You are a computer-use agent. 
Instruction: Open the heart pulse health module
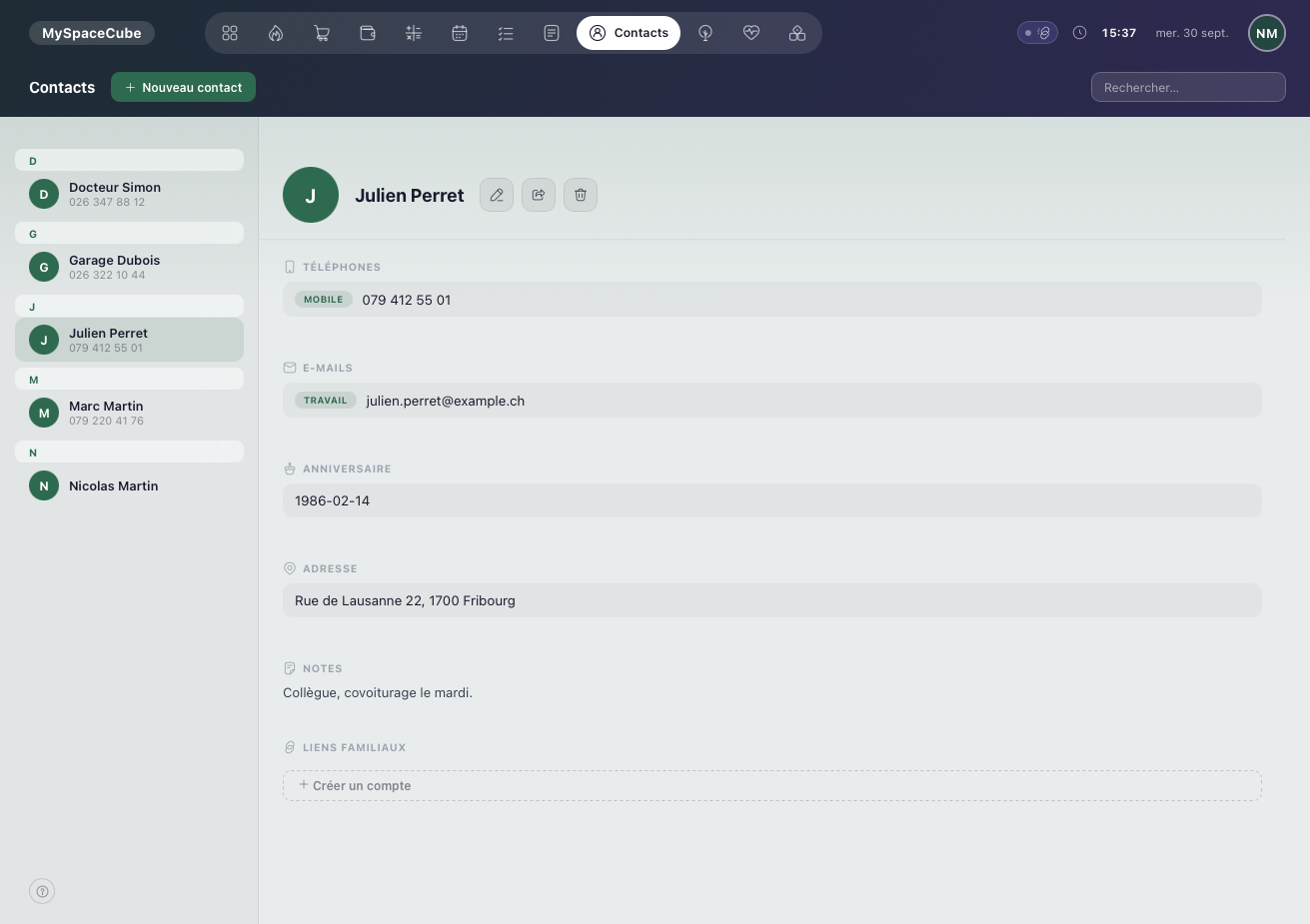pyautogui.click(x=751, y=33)
